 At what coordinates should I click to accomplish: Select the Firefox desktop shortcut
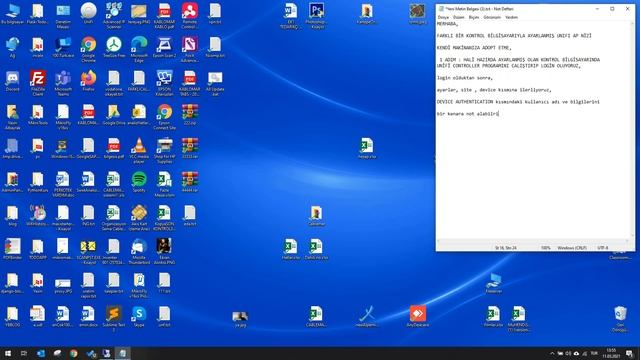pyautogui.click(x=89, y=81)
